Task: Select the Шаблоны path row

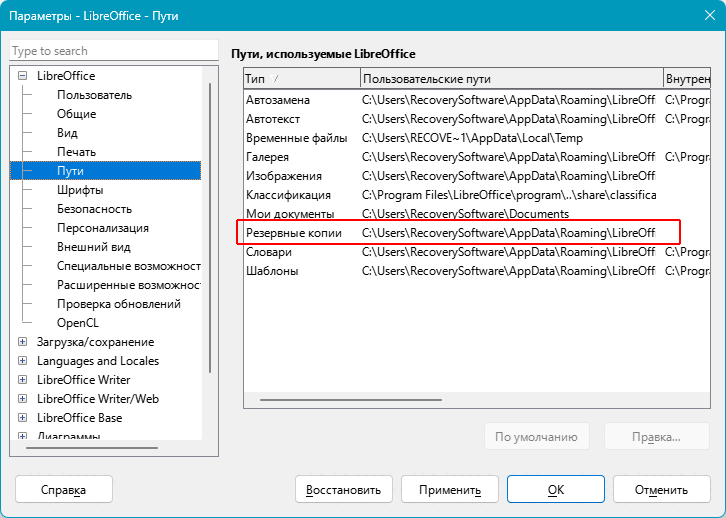Action: (477, 271)
